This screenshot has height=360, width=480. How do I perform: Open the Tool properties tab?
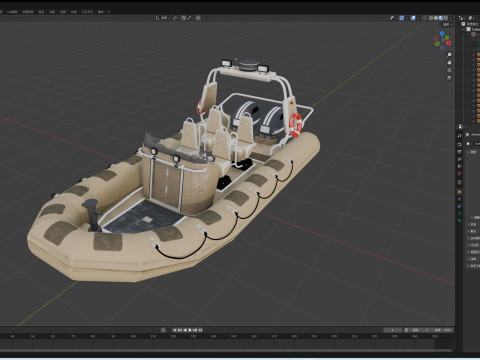click(x=459, y=135)
